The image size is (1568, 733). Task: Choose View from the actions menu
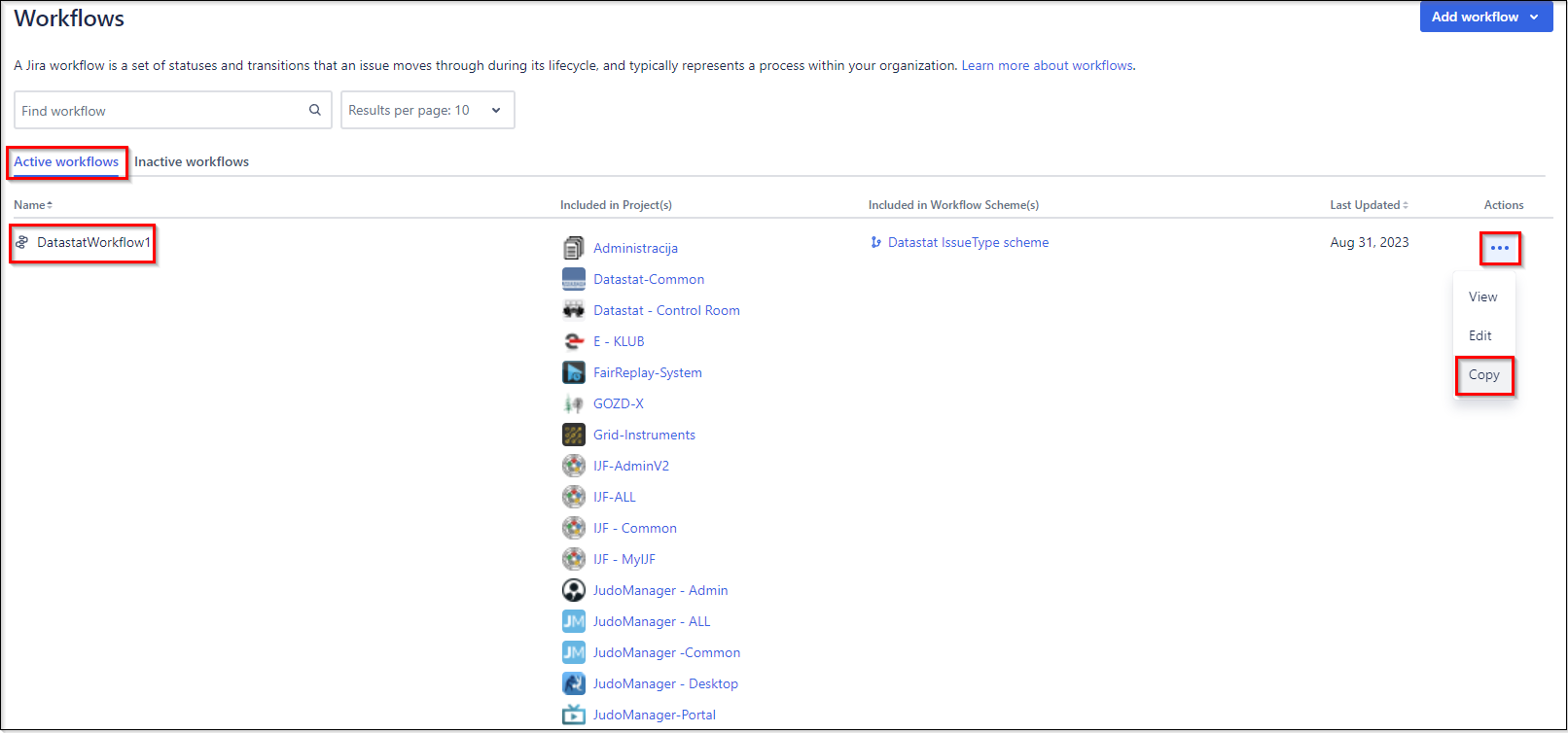pyautogui.click(x=1483, y=297)
